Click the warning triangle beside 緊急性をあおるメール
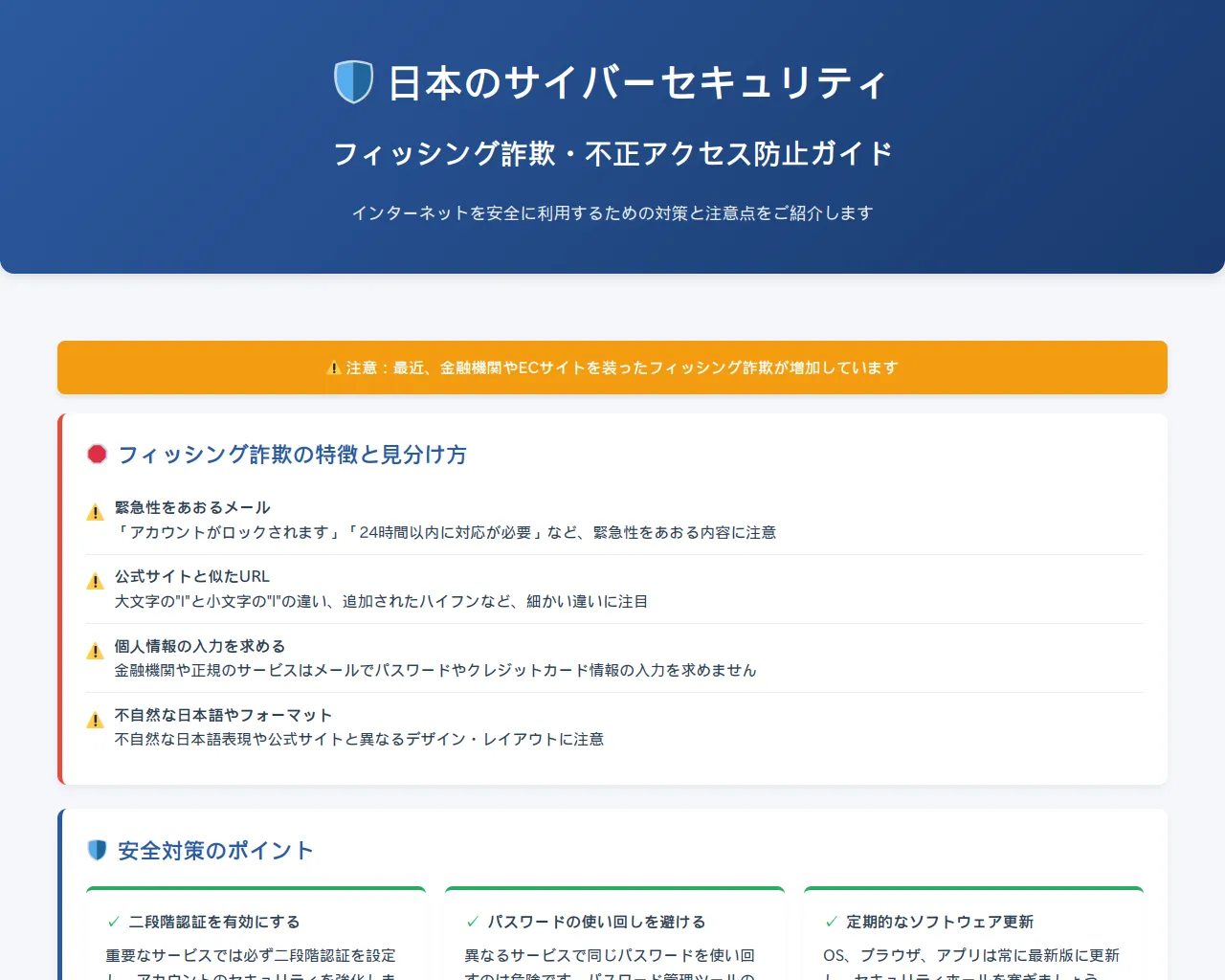Viewport: 1225px width, 980px height. pyautogui.click(x=95, y=511)
